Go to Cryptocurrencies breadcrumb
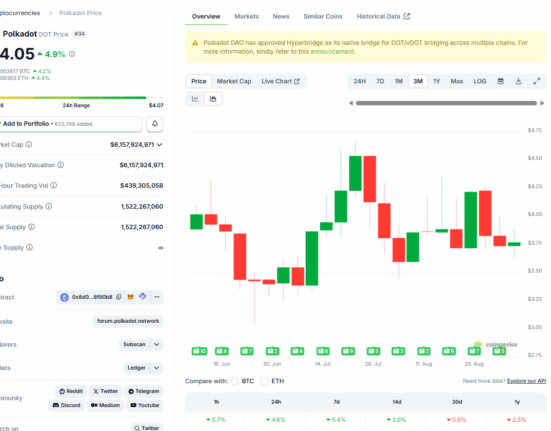This screenshot has width=551, height=431. (x=20, y=13)
